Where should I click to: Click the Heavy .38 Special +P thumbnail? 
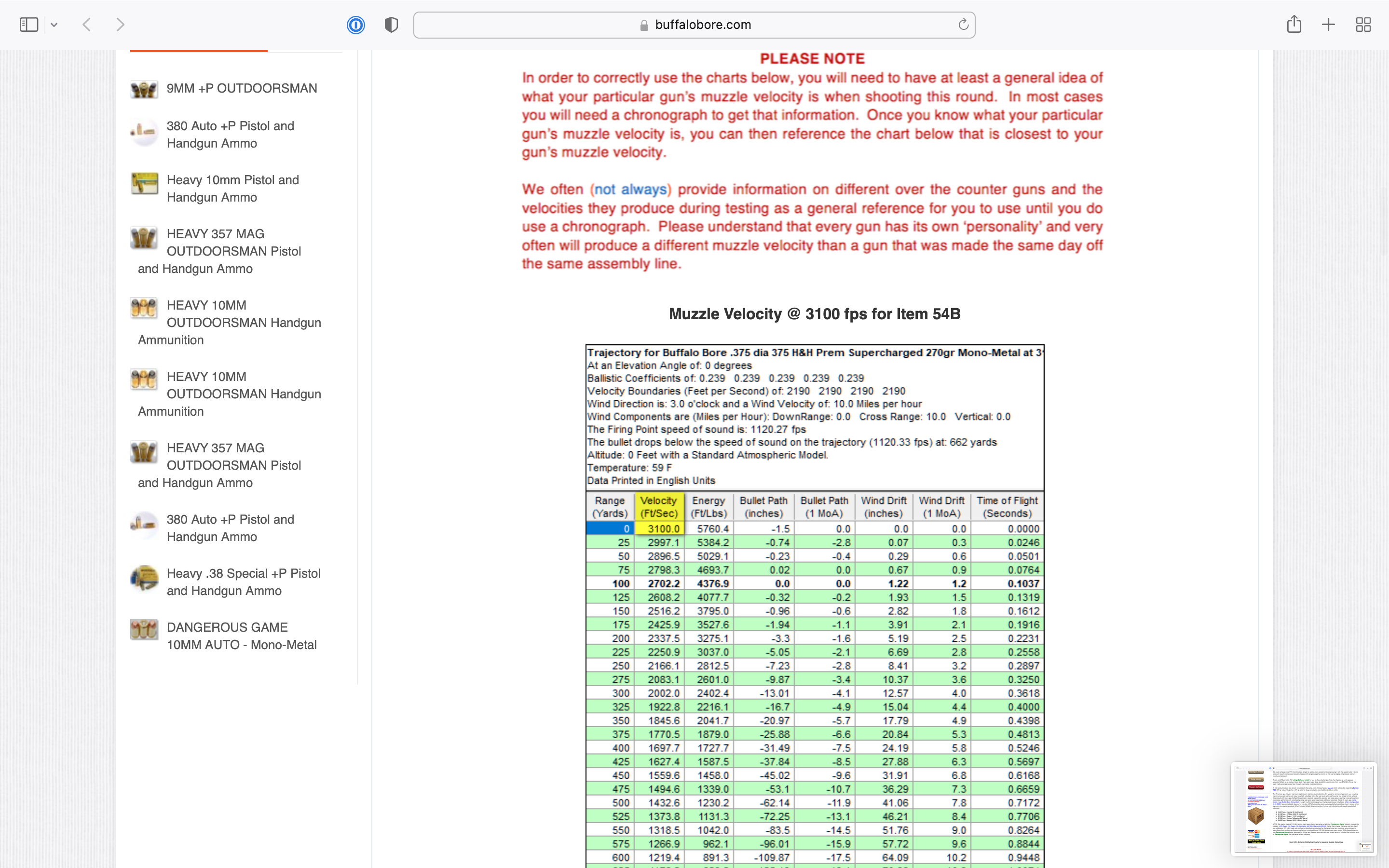(x=144, y=578)
